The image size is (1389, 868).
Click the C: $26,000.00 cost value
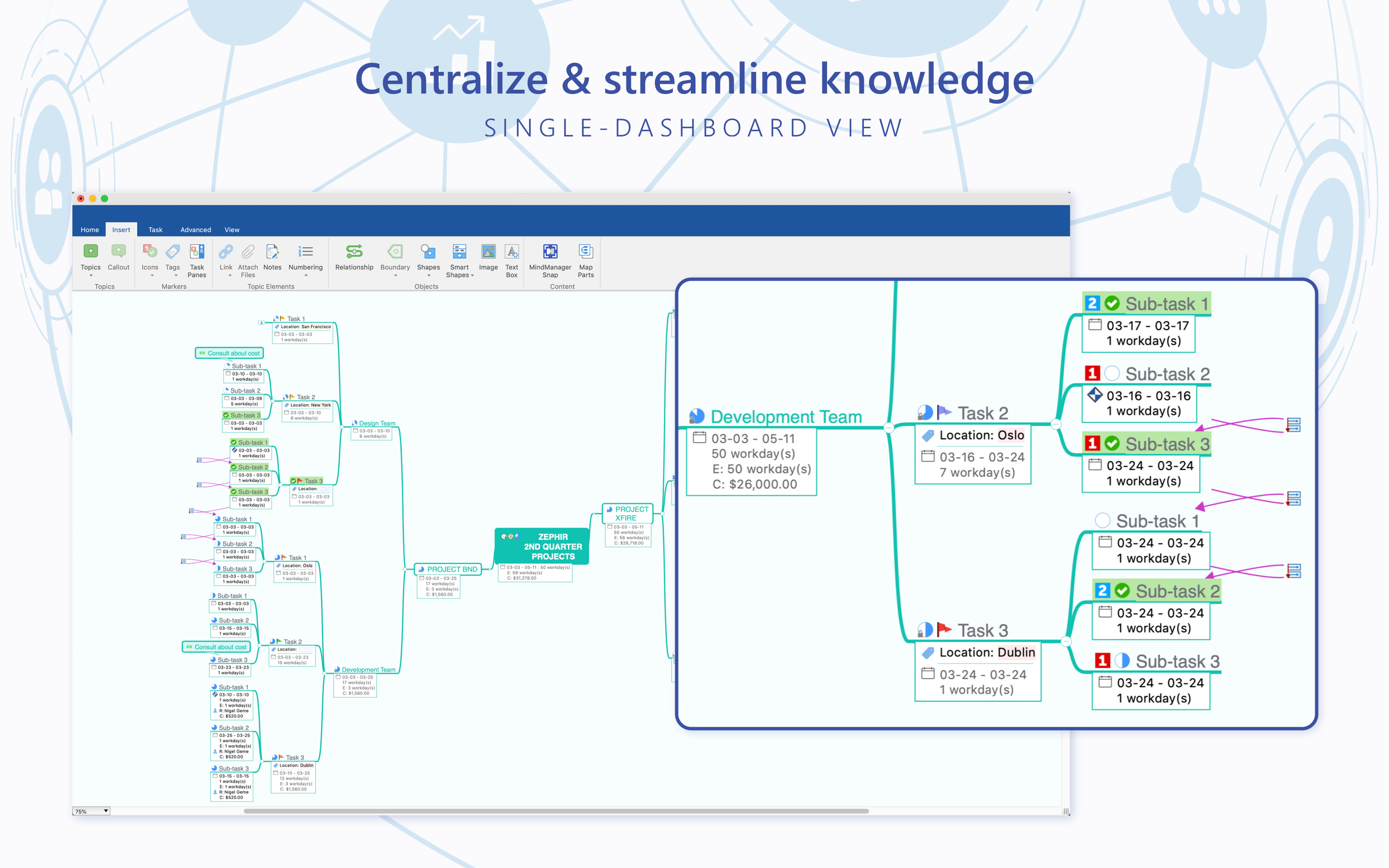pyautogui.click(x=754, y=484)
